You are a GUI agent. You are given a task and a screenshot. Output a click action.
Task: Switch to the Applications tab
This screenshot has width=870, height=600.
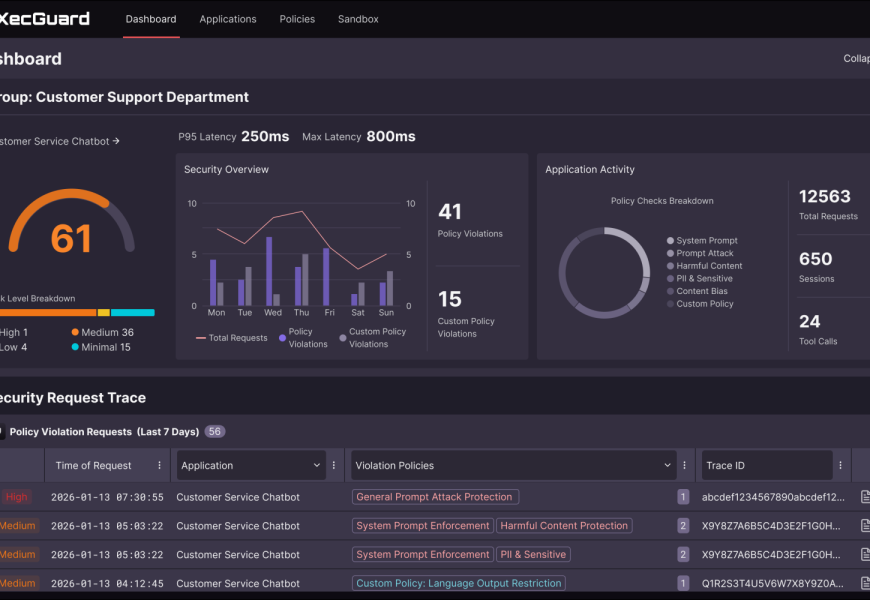[x=227, y=18]
